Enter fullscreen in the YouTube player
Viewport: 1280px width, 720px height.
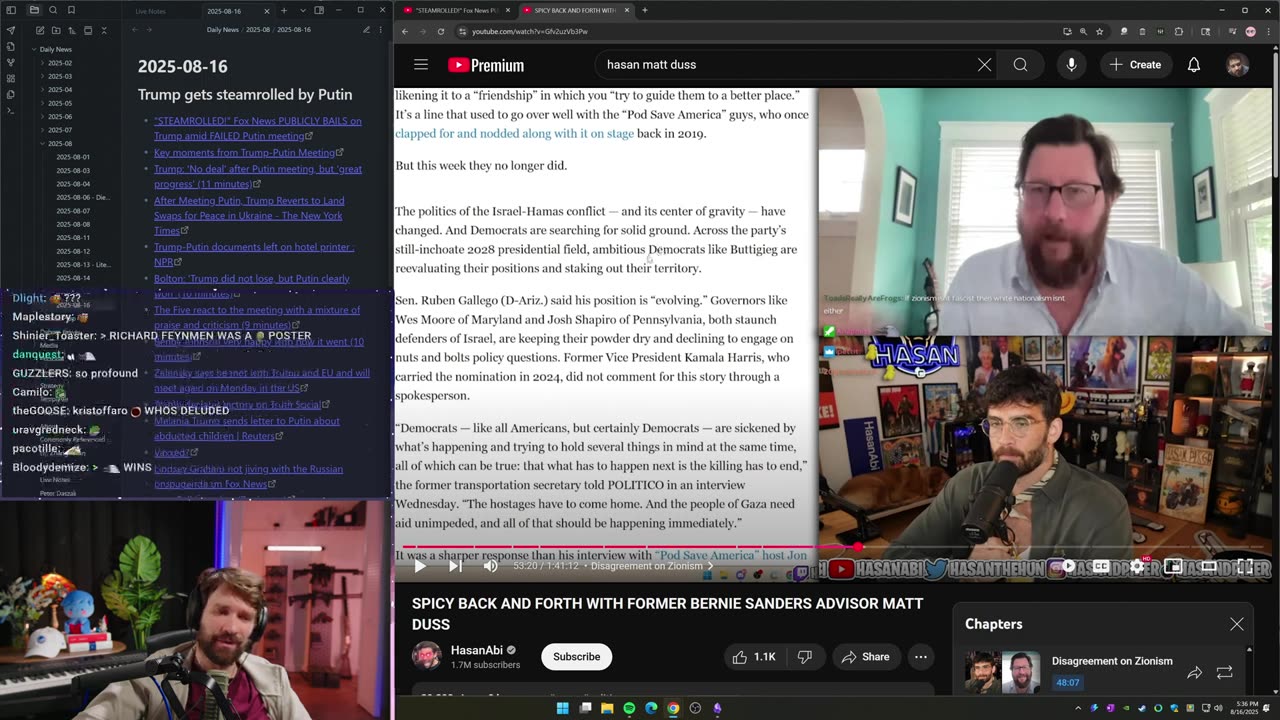(x=1245, y=566)
